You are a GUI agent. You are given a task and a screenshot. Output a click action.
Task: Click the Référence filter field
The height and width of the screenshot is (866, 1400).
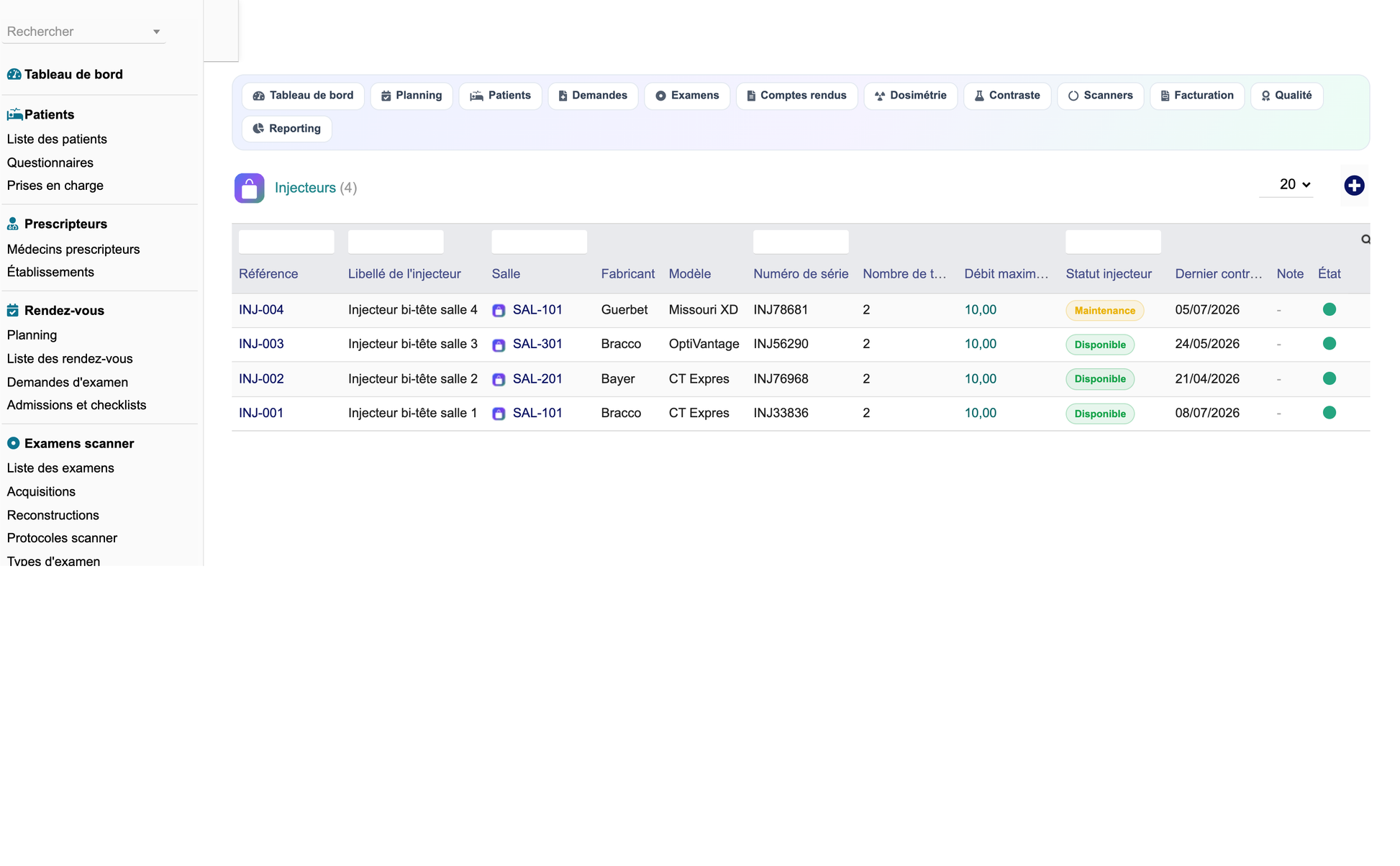(x=286, y=242)
